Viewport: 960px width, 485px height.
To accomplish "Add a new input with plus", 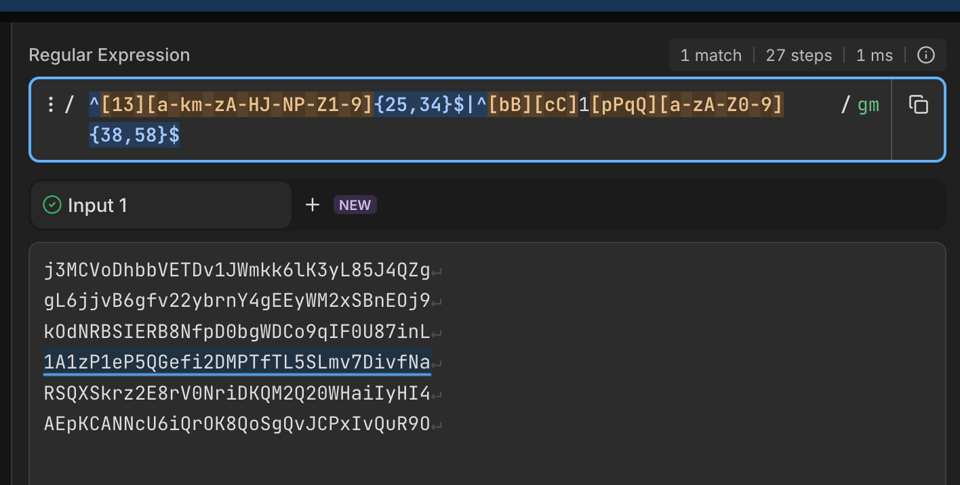I will point(312,205).
